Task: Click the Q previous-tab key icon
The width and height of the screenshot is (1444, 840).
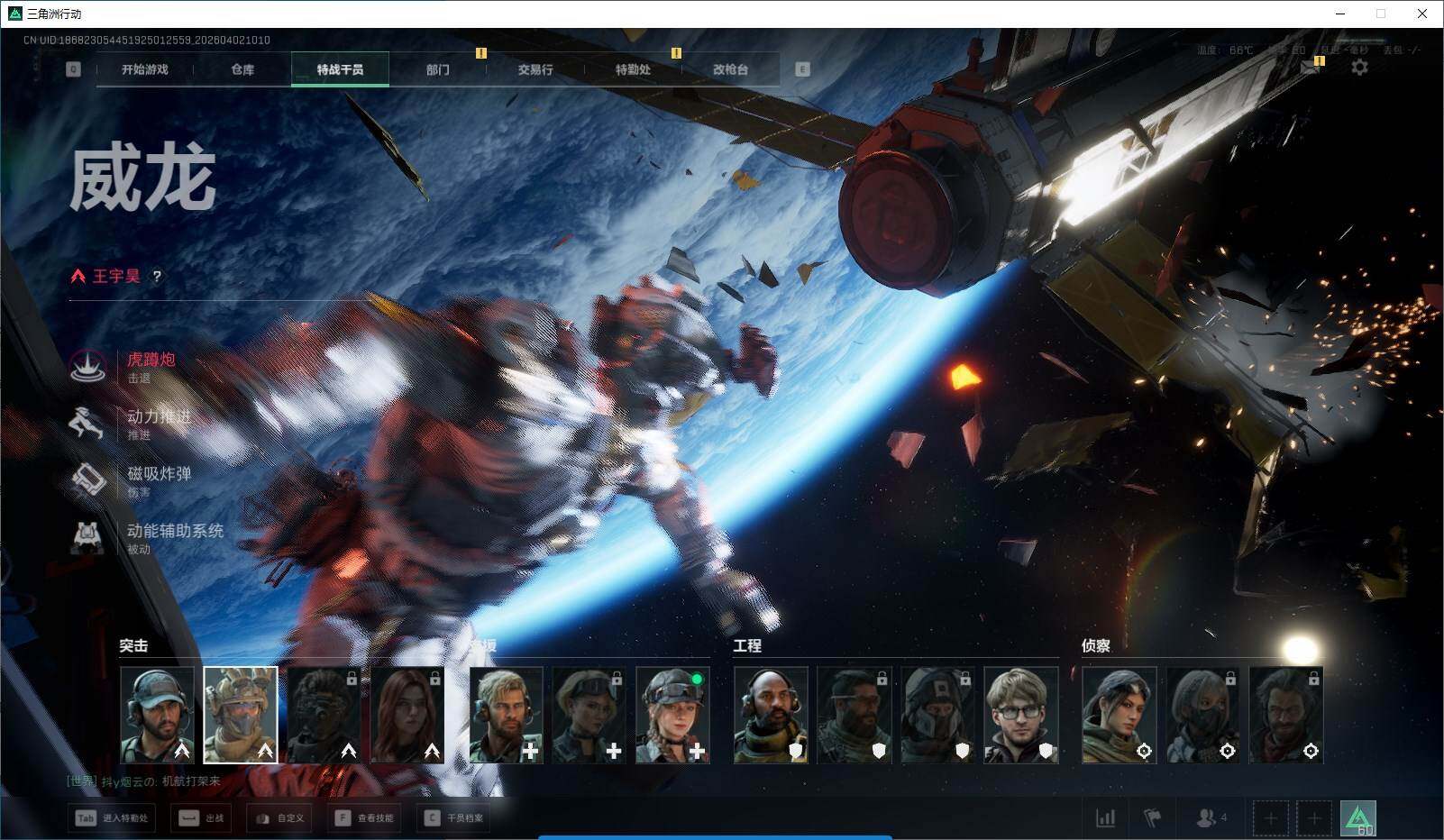Action: [x=73, y=69]
